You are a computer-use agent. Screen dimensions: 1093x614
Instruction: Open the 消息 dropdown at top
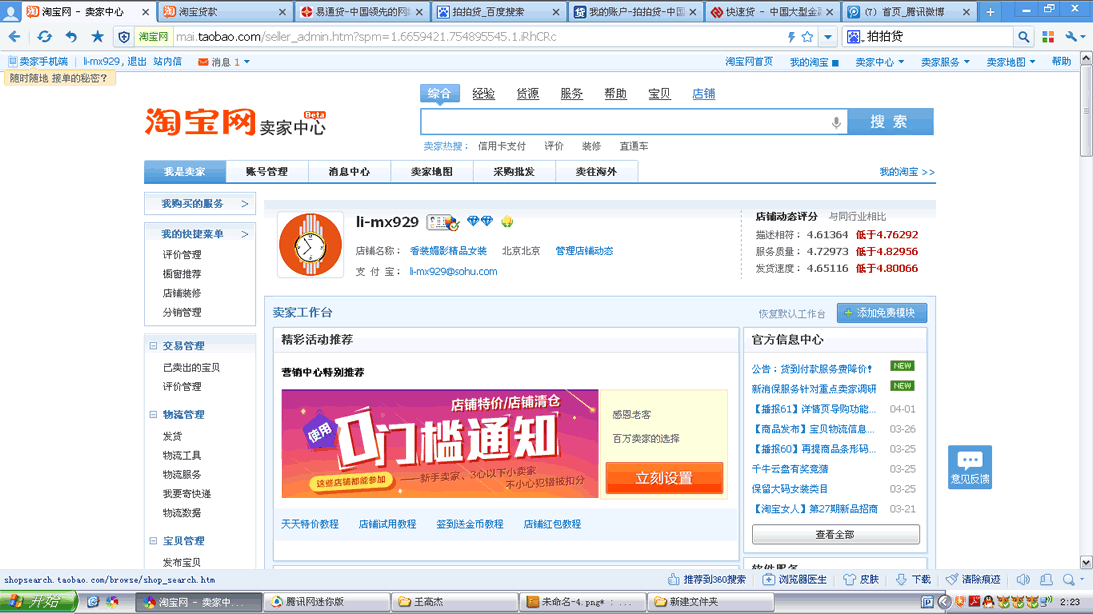(225, 62)
